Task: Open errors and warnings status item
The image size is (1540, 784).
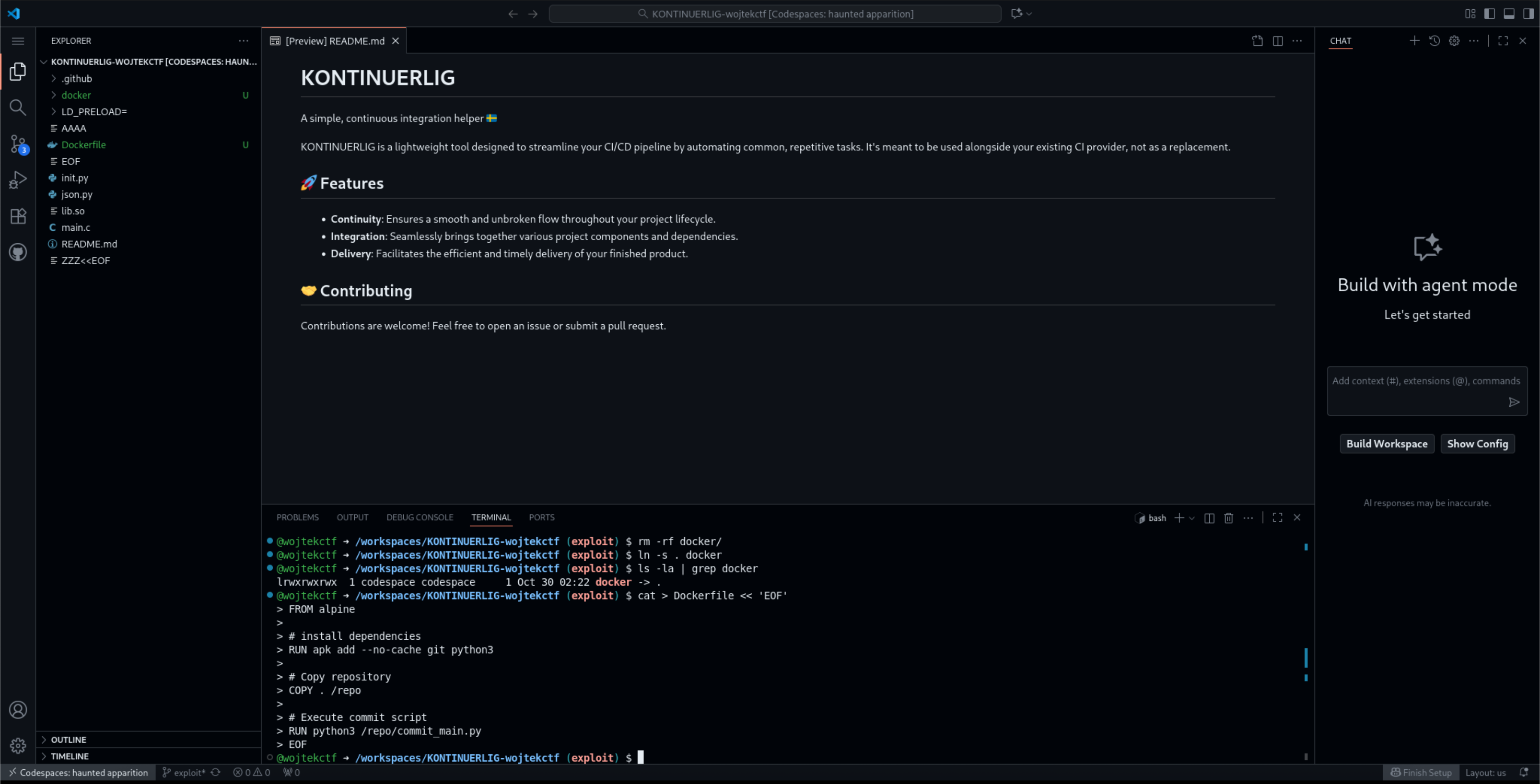Action: 252,773
